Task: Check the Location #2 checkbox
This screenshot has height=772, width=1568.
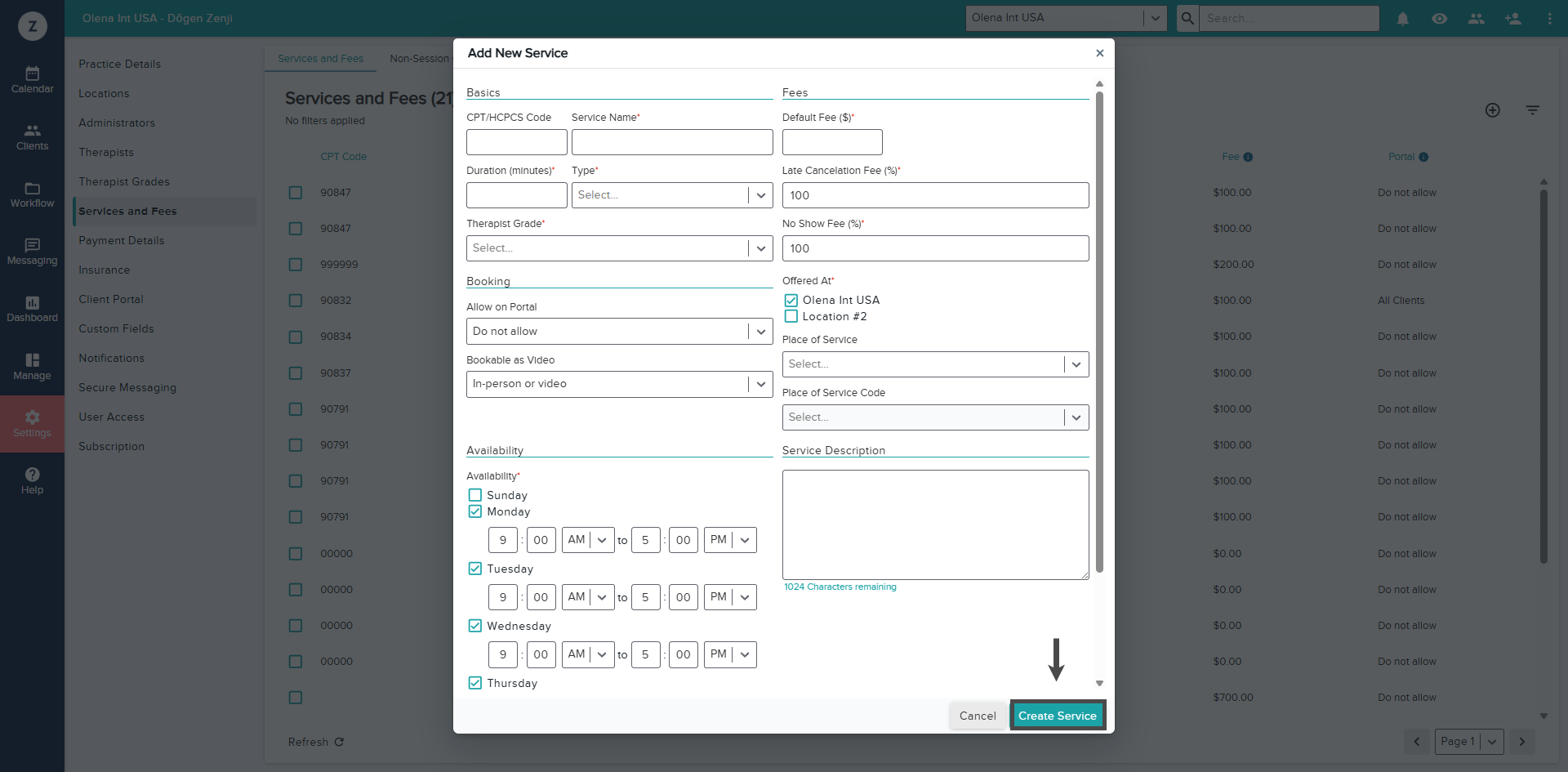Action: pos(791,316)
